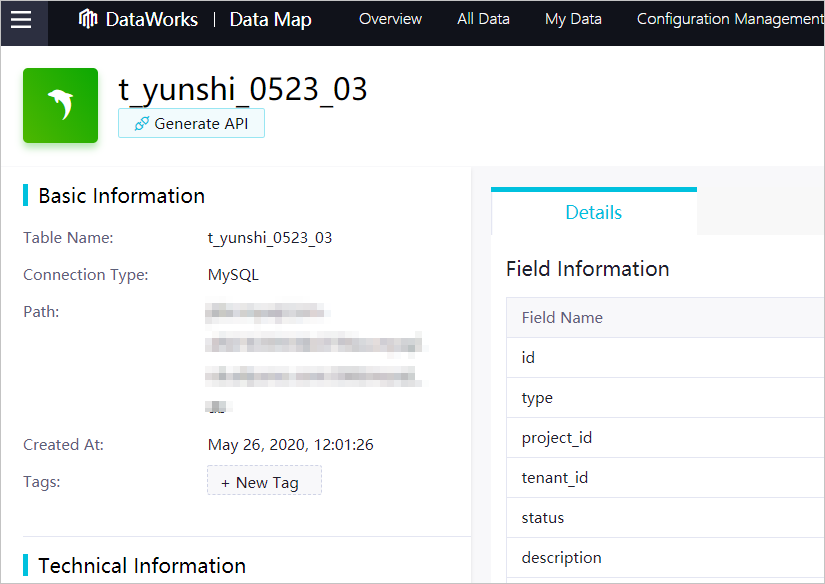Open the hamburger menu icon
825x584 pixels.
click(21, 19)
